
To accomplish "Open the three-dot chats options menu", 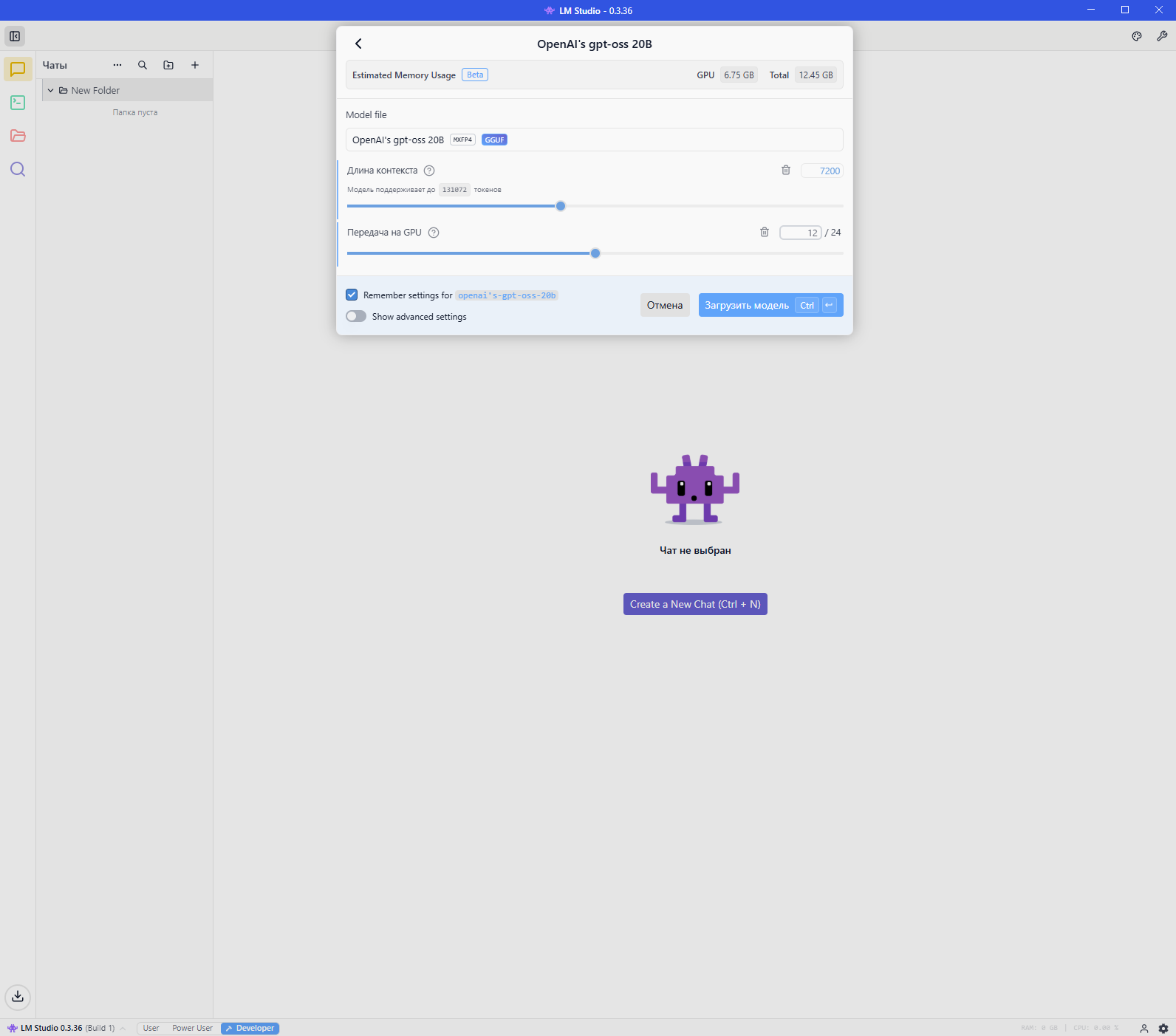I will tap(117, 65).
